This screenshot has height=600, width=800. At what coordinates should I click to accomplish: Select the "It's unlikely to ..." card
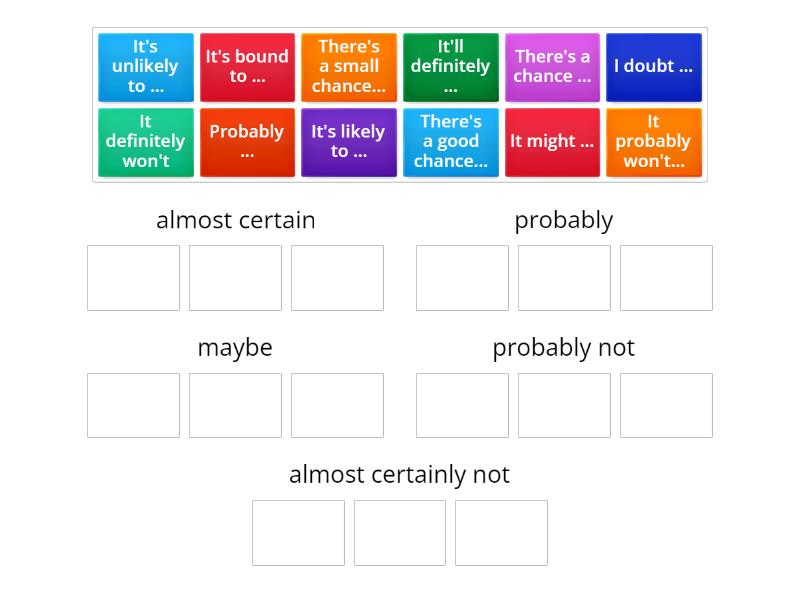click(145, 67)
